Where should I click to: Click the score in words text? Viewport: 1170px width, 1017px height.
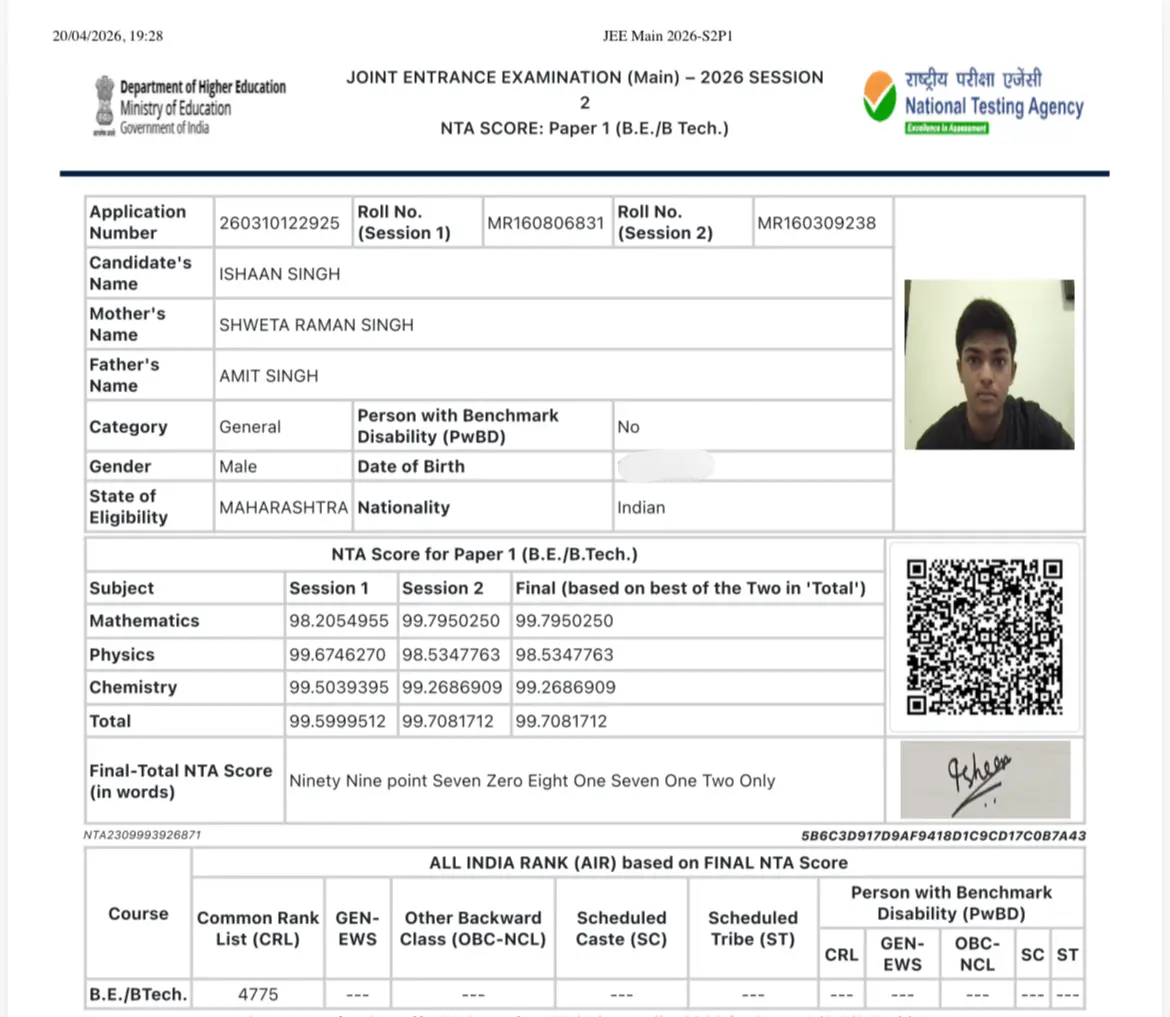click(532, 780)
